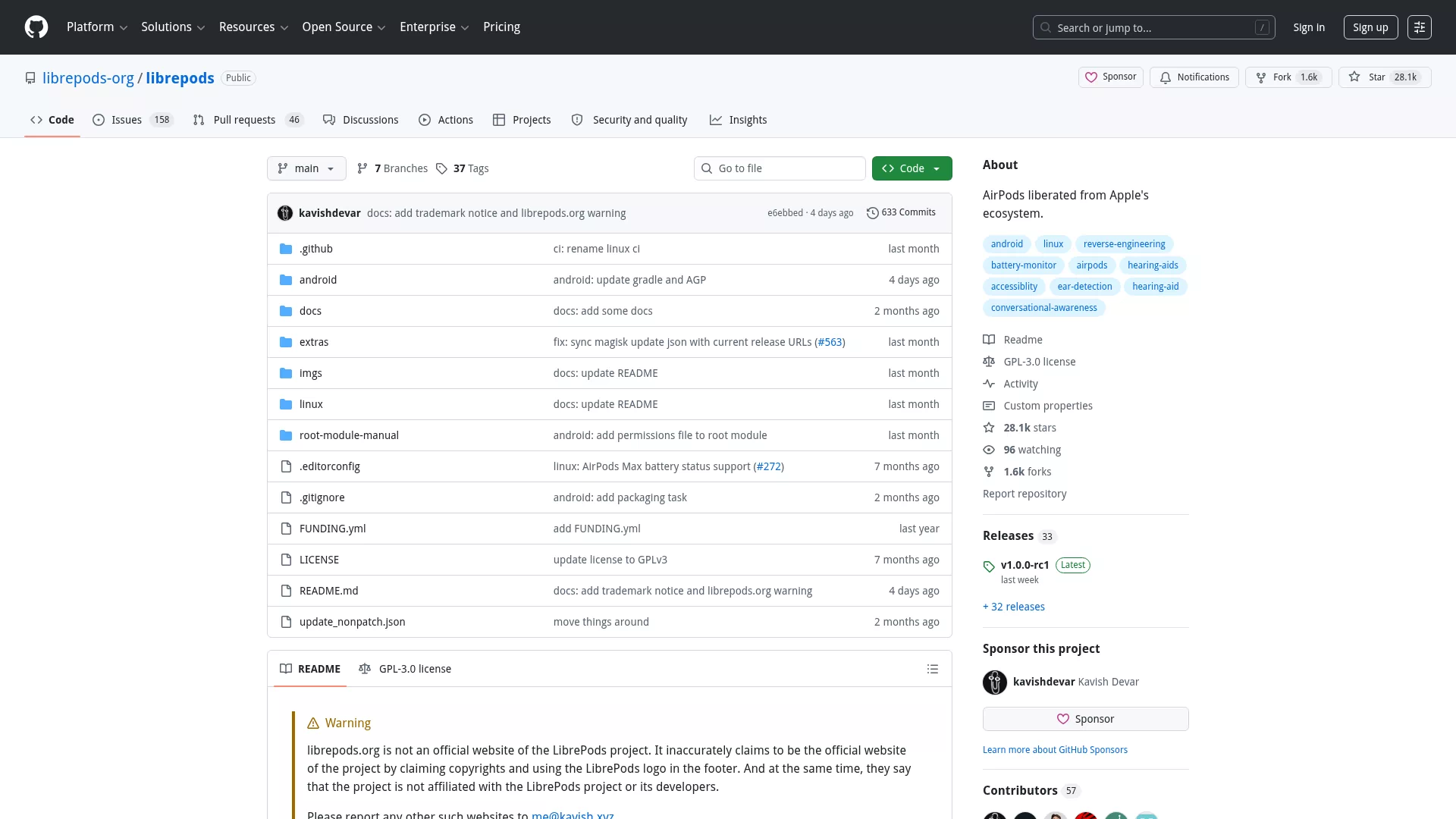This screenshot has width=1456, height=819.
Task: Click the .editorconfig file icon
Action: 286,466
